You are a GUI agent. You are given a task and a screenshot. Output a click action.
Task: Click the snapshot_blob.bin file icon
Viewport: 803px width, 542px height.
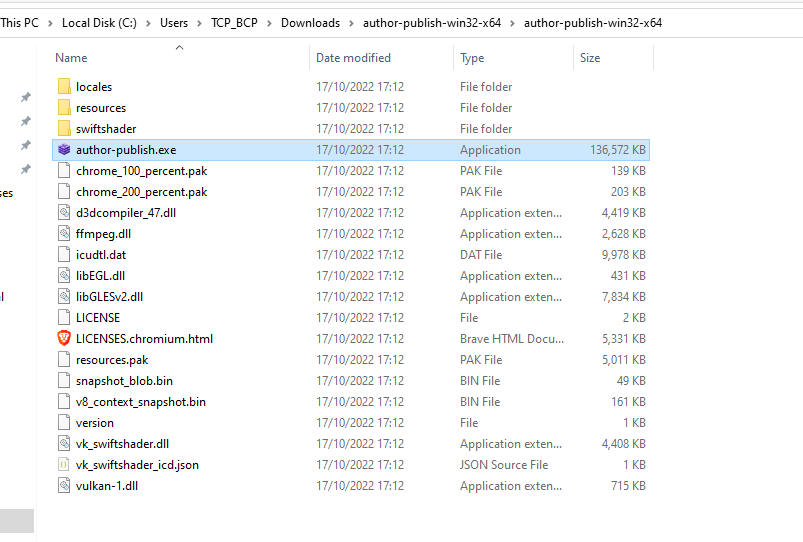[64, 380]
